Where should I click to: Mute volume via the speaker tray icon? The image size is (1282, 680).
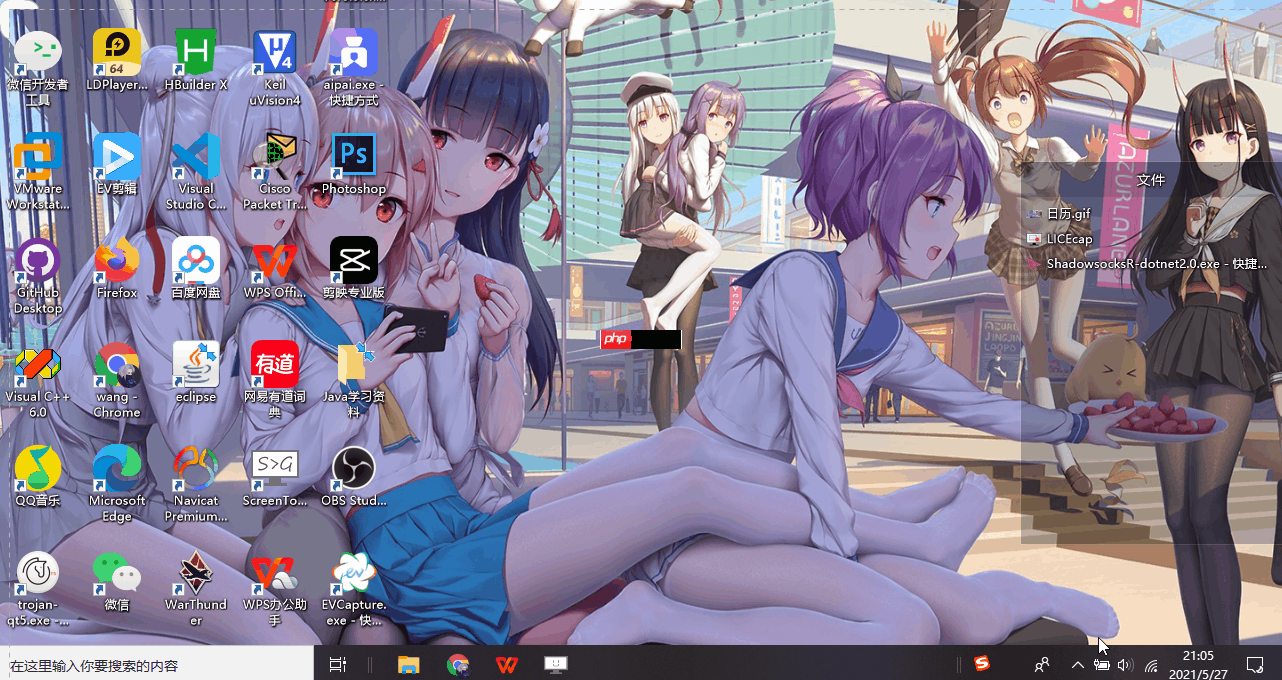[x=1124, y=663]
